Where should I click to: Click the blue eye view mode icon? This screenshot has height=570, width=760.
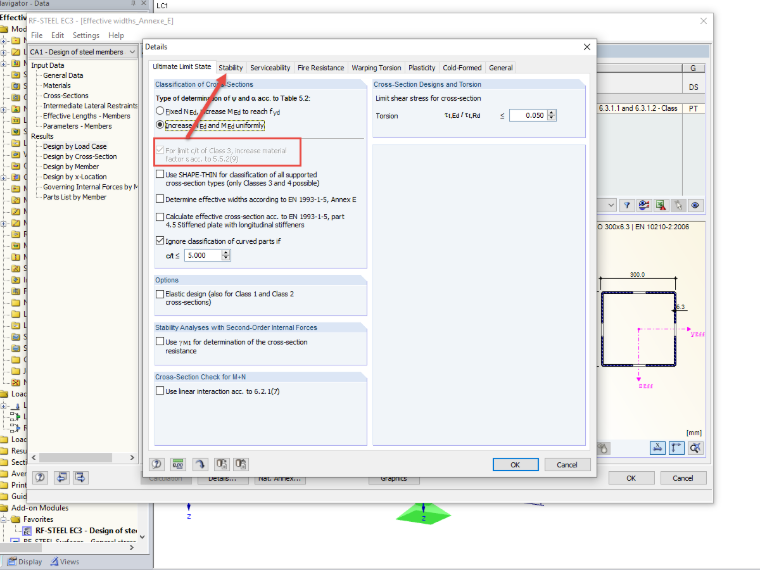tap(695, 206)
